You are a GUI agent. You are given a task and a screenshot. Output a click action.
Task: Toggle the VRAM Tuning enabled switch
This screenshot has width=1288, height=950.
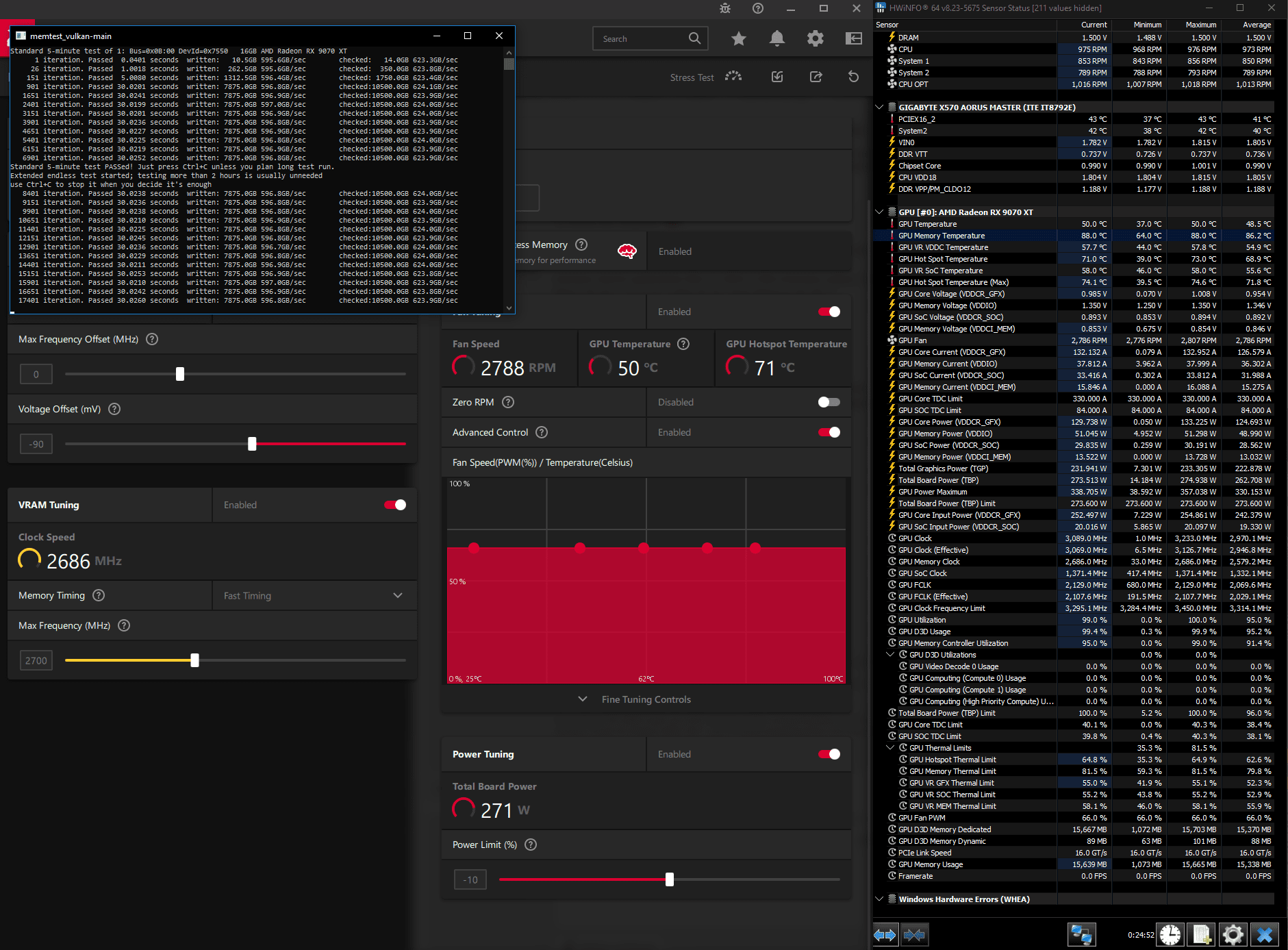click(395, 505)
